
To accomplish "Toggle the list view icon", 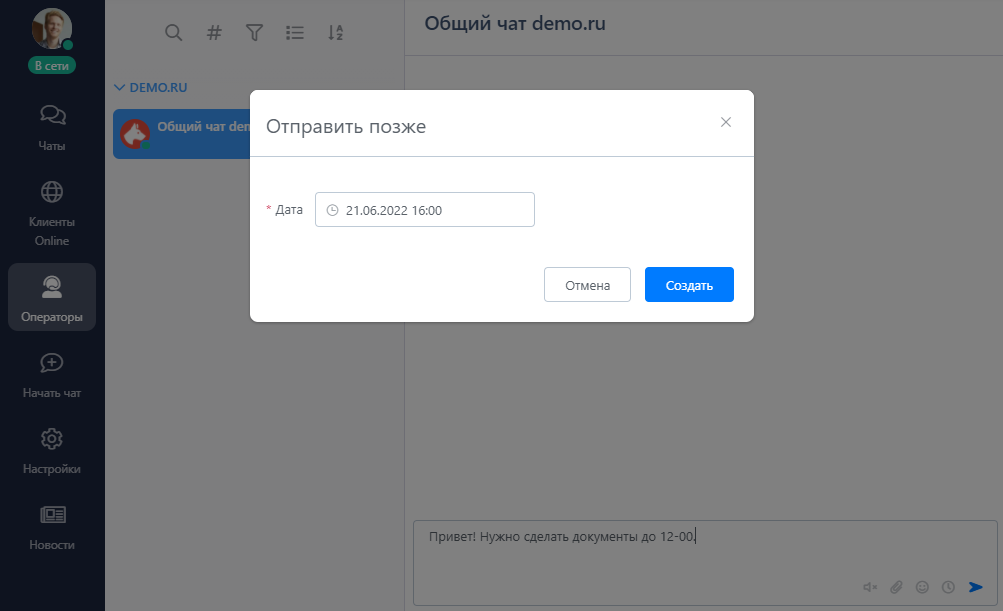I will [295, 33].
